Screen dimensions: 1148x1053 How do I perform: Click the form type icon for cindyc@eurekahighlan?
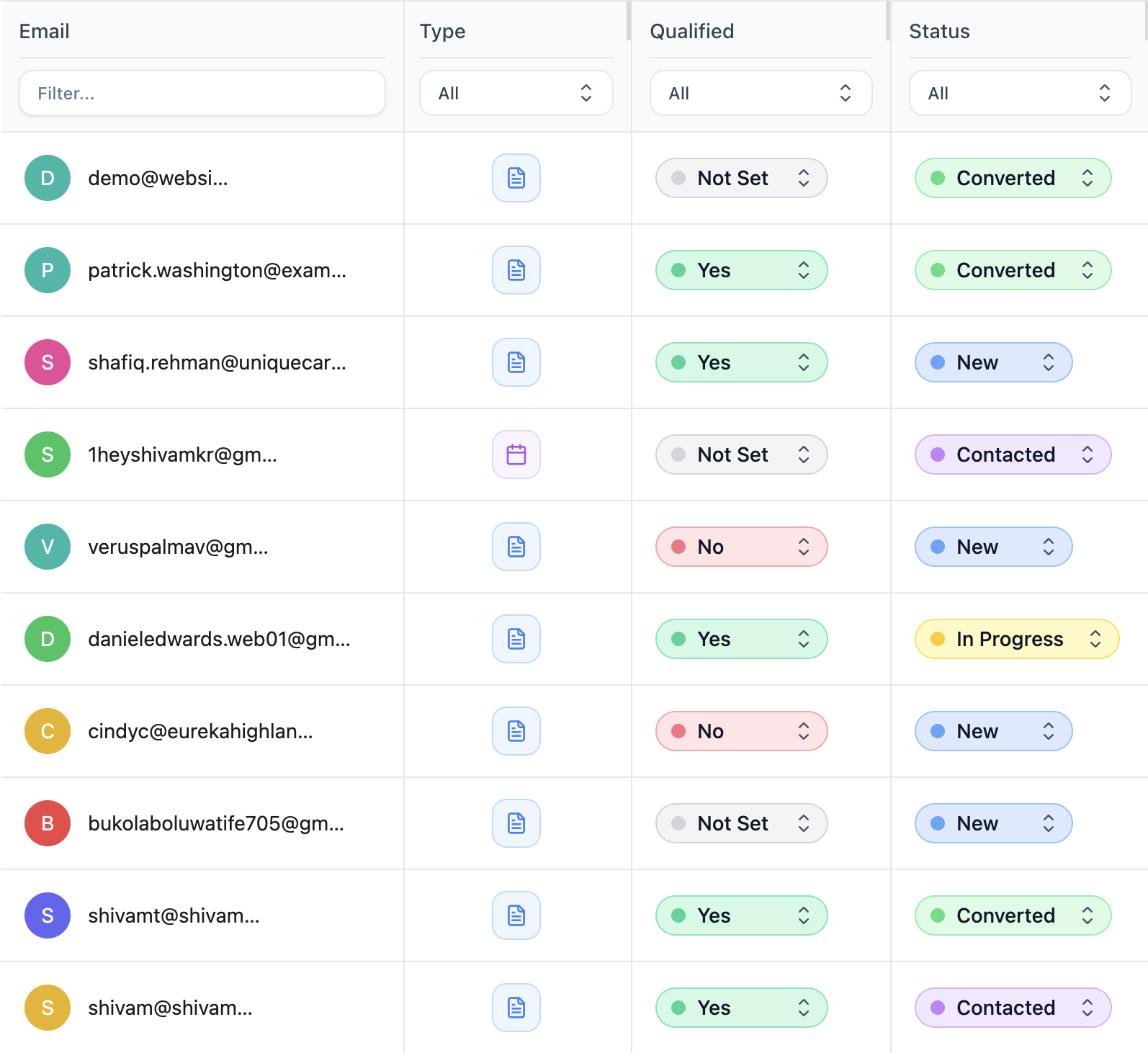(x=516, y=731)
